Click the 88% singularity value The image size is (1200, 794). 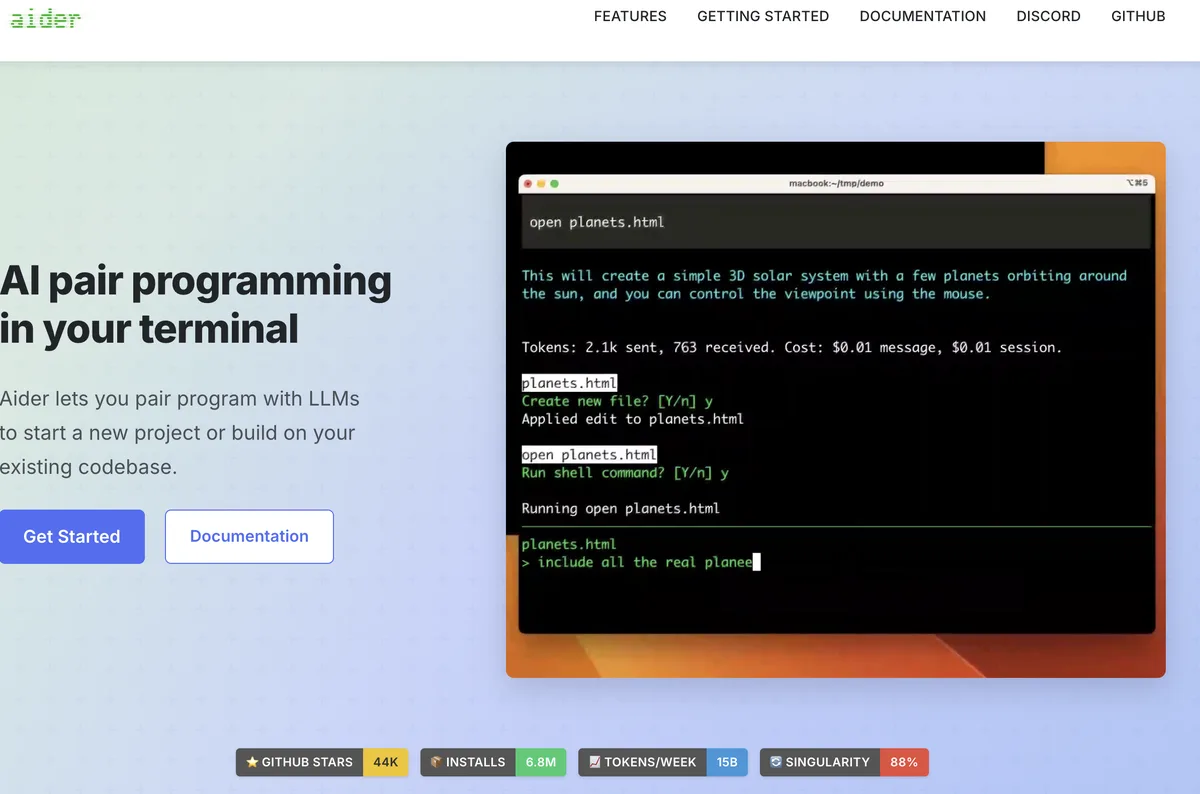(x=904, y=762)
